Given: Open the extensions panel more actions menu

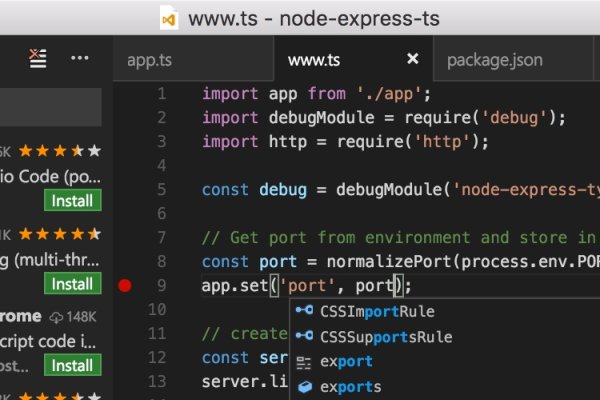Looking at the screenshot, I should [x=80, y=58].
